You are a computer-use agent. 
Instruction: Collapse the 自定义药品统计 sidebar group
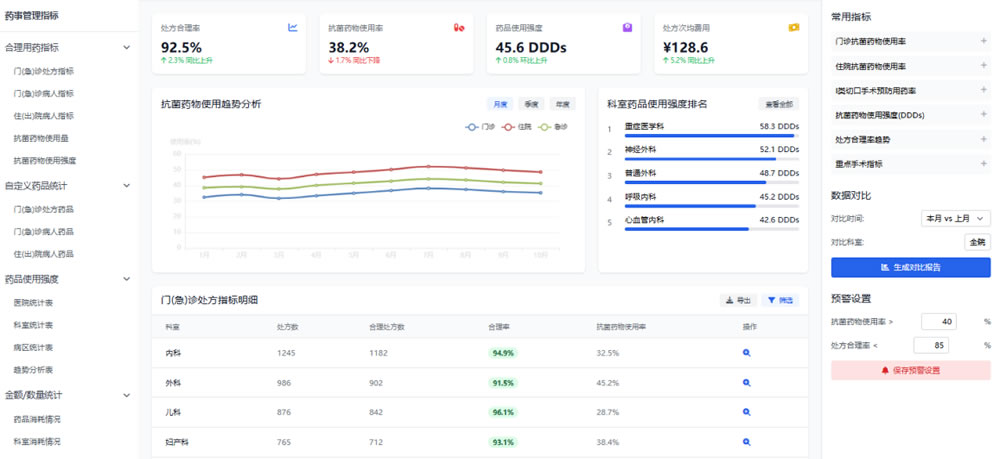point(126,186)
